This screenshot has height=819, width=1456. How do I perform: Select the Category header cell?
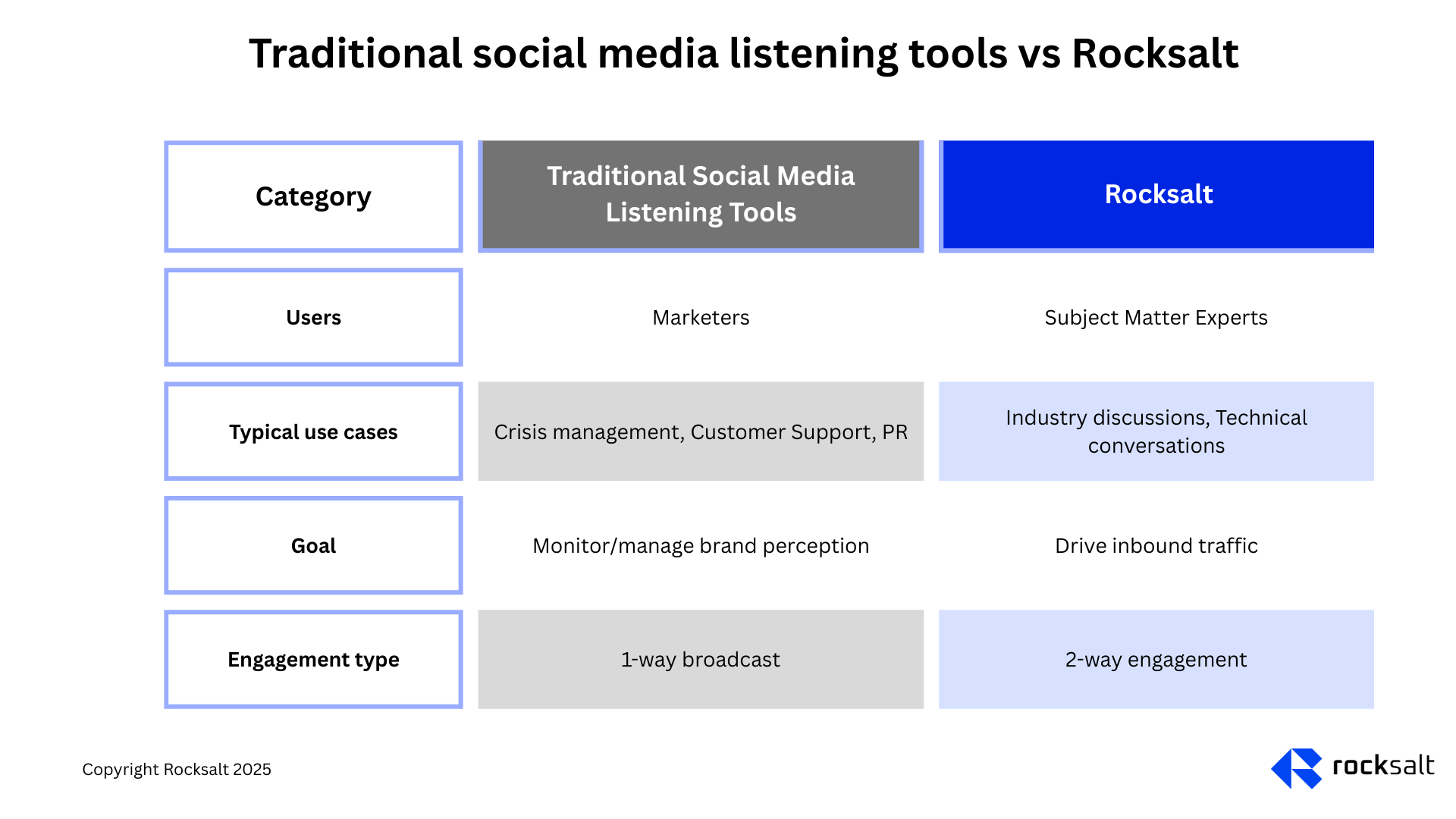pos(313,196)
